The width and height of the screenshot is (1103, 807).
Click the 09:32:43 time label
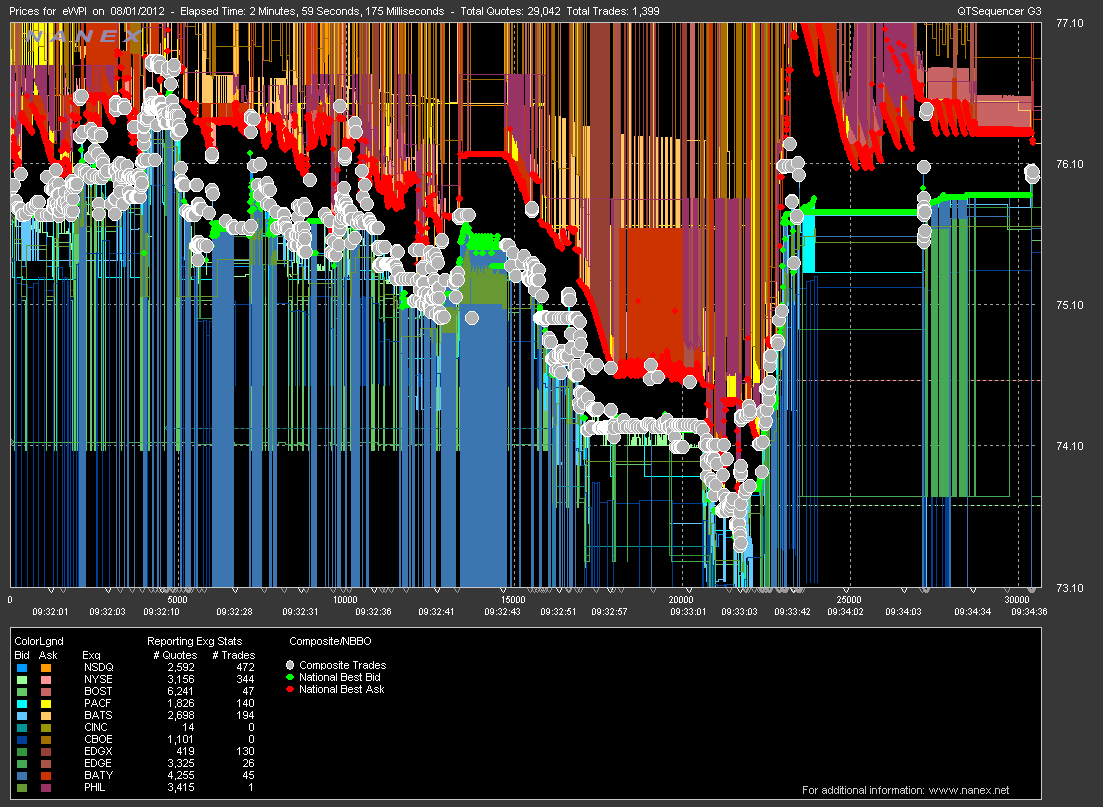502,612
